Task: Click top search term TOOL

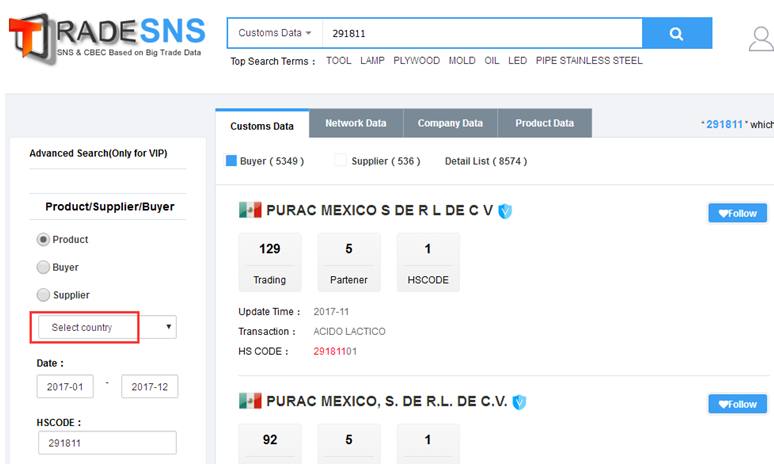Action: pos(339,61)
